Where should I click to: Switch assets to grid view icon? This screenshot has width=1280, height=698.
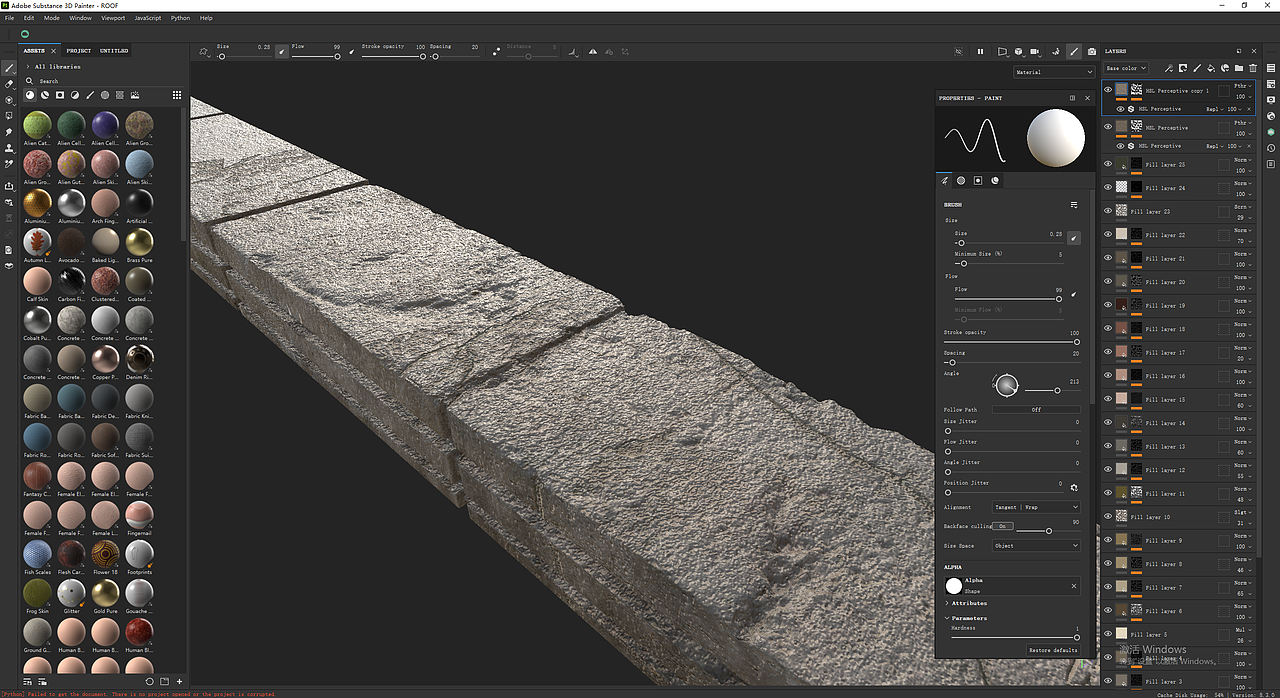177,95
